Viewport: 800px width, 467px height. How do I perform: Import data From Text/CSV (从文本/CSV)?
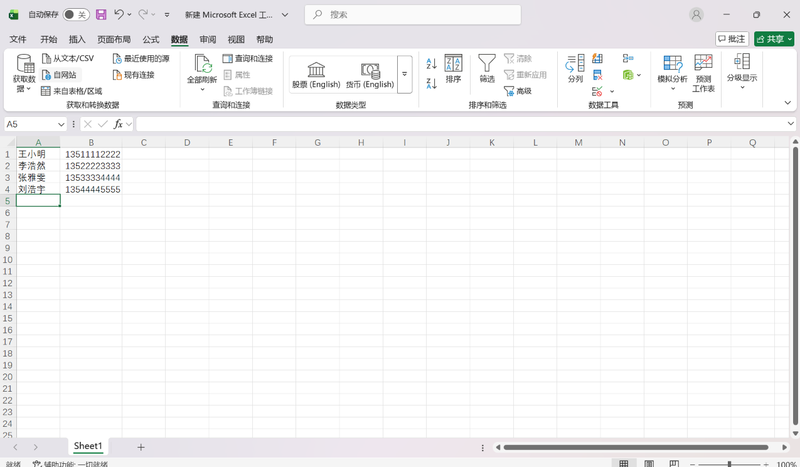[x=68, y=58]
